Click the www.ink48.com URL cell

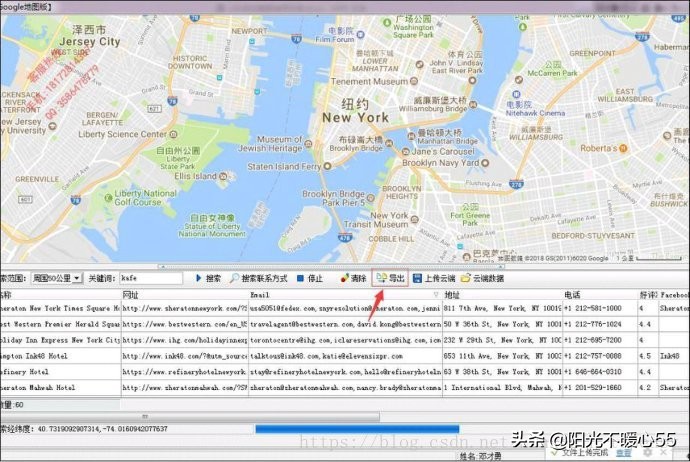(185, 356)
